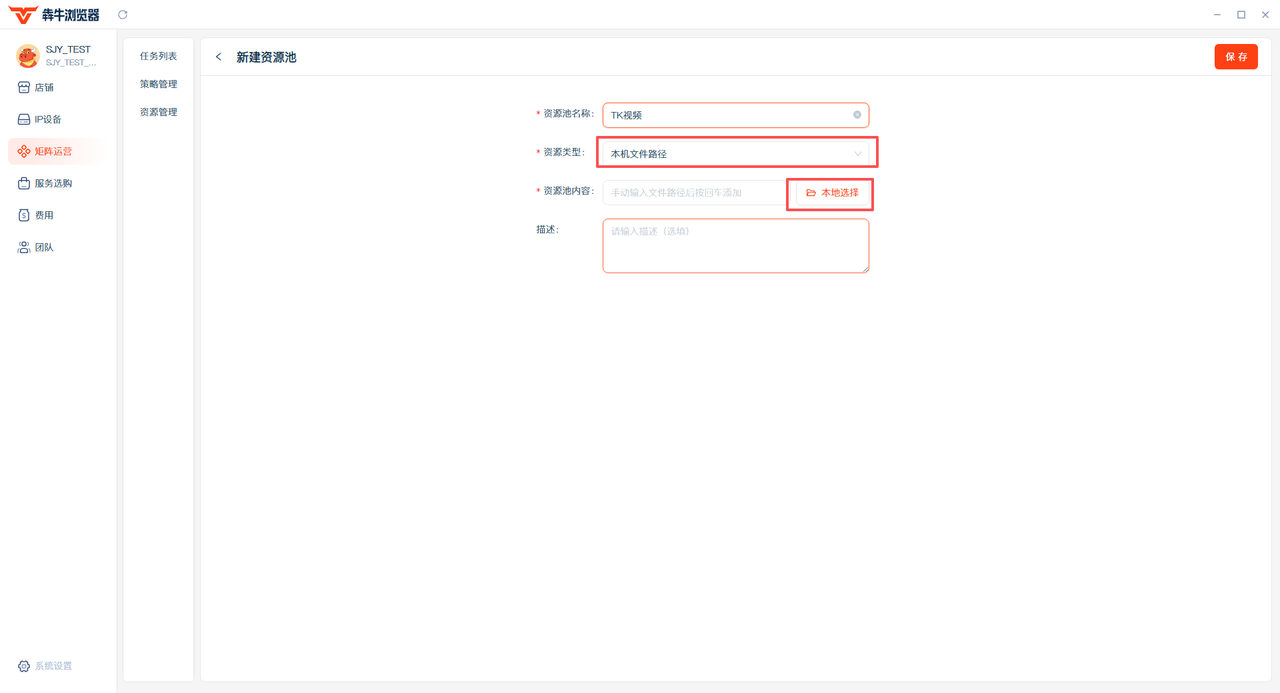Go to IP设备 in sidebar
Image resolution: width=1280 pixels, height=693 pixels.
point(47,120)
